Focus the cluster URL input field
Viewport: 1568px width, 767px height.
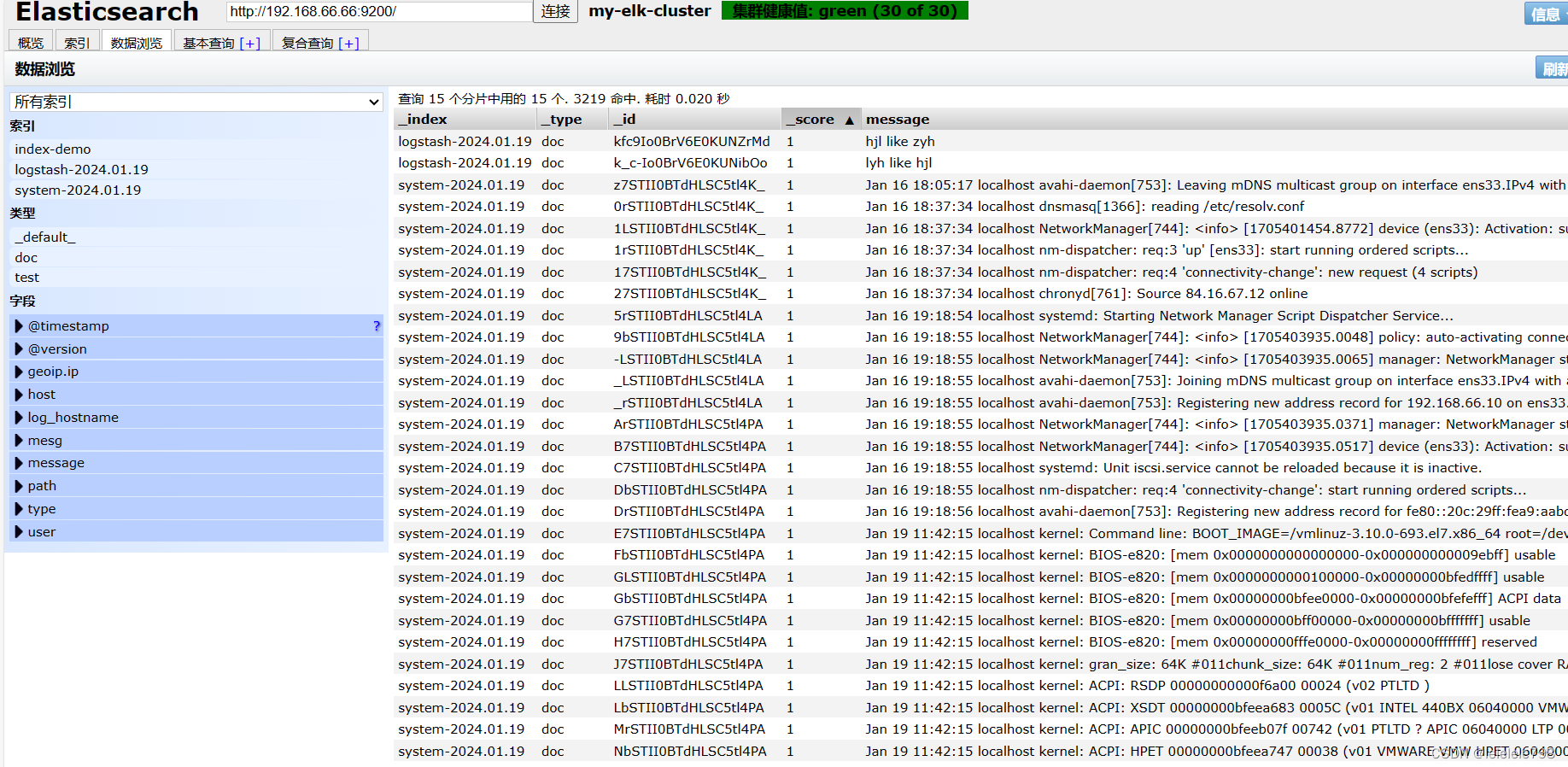pos(379,11)
